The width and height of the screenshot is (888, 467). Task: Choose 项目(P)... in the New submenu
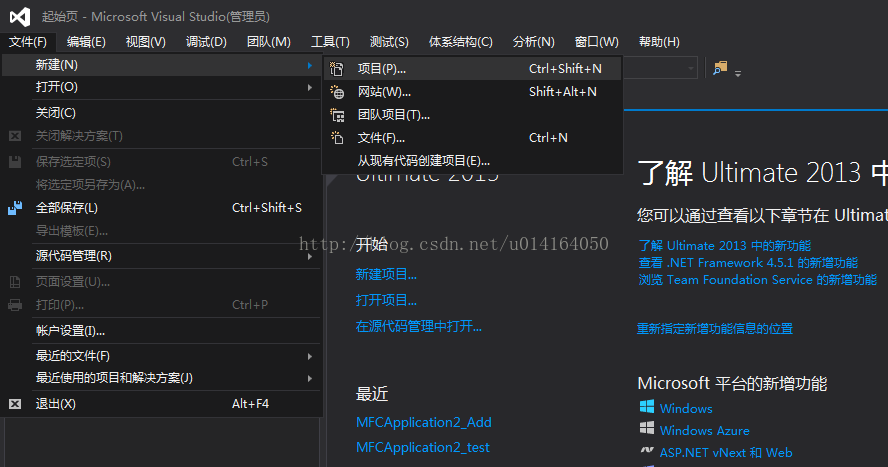point(473,68)
